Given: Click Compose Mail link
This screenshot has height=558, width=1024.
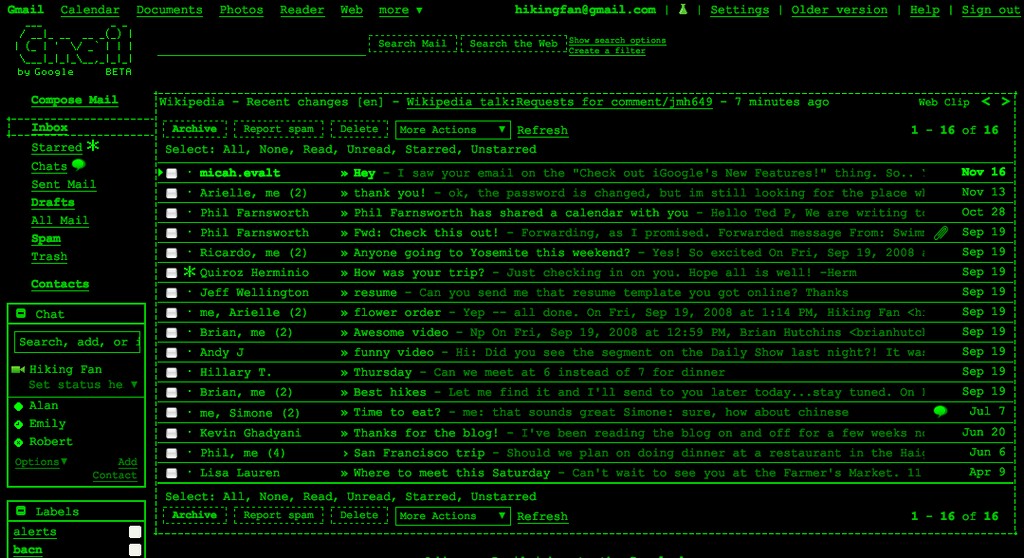Looking at the screenshot, I should point(74,100).
